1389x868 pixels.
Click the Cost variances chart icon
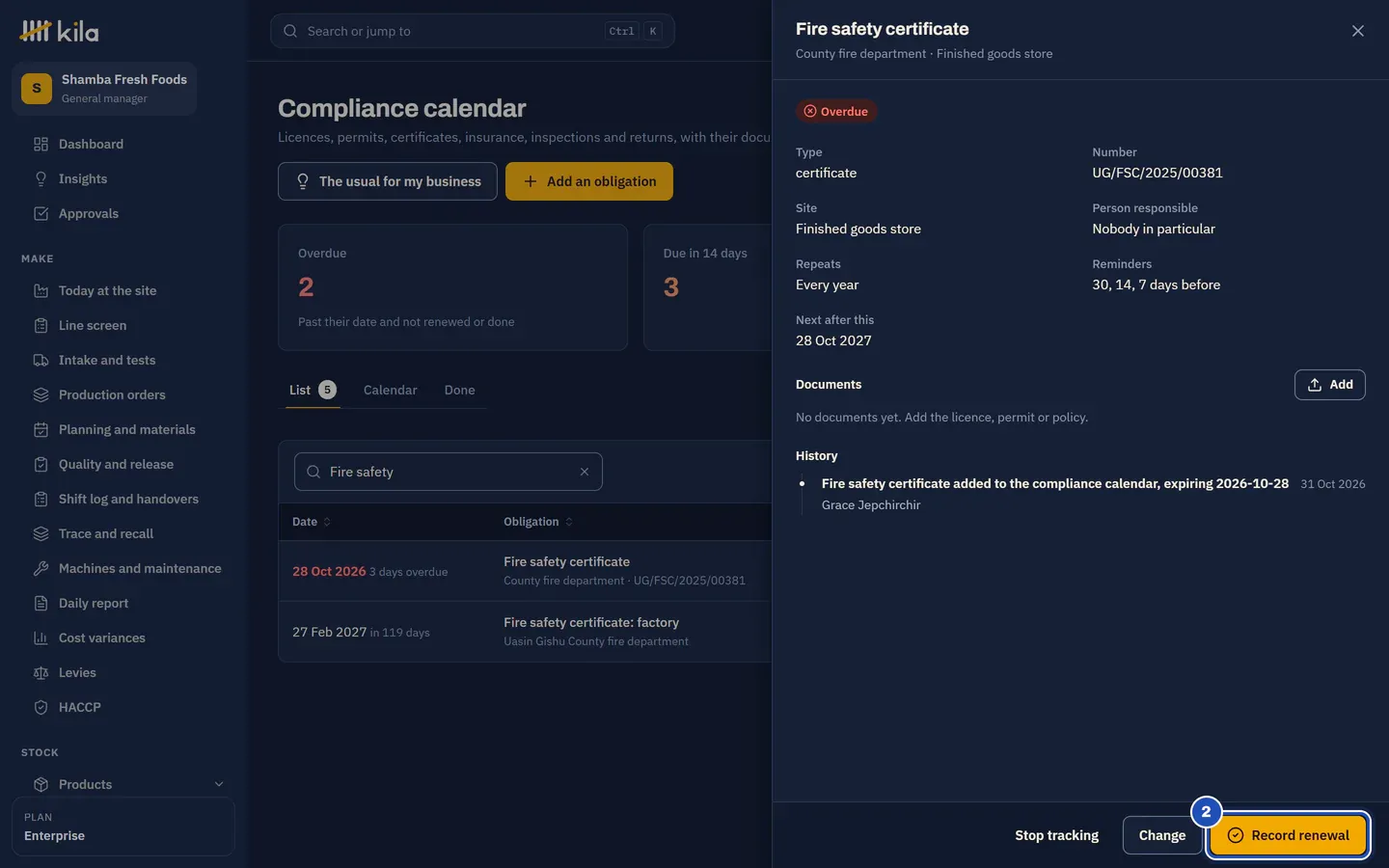click(41, 637)
